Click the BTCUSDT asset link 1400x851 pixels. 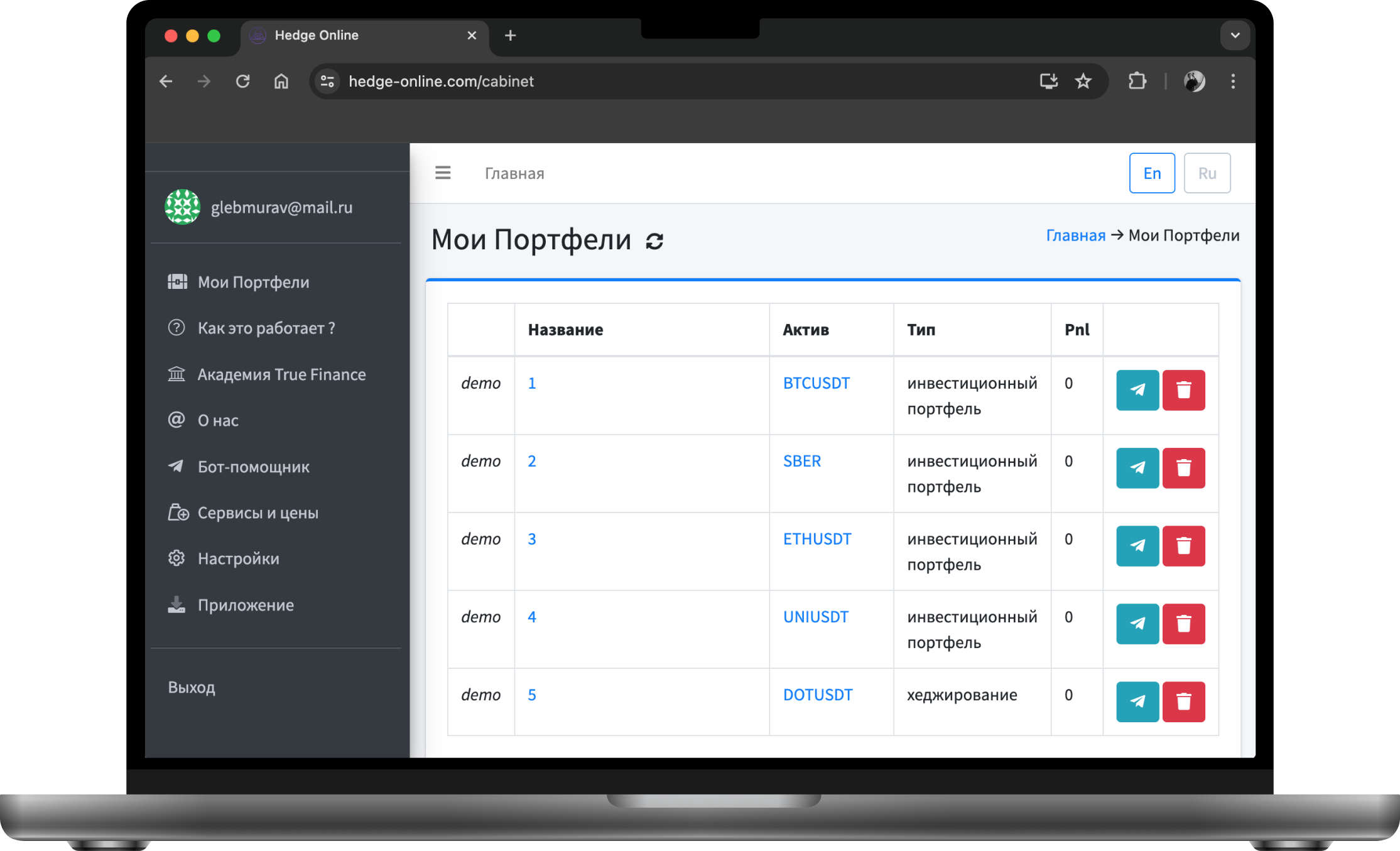816,383
